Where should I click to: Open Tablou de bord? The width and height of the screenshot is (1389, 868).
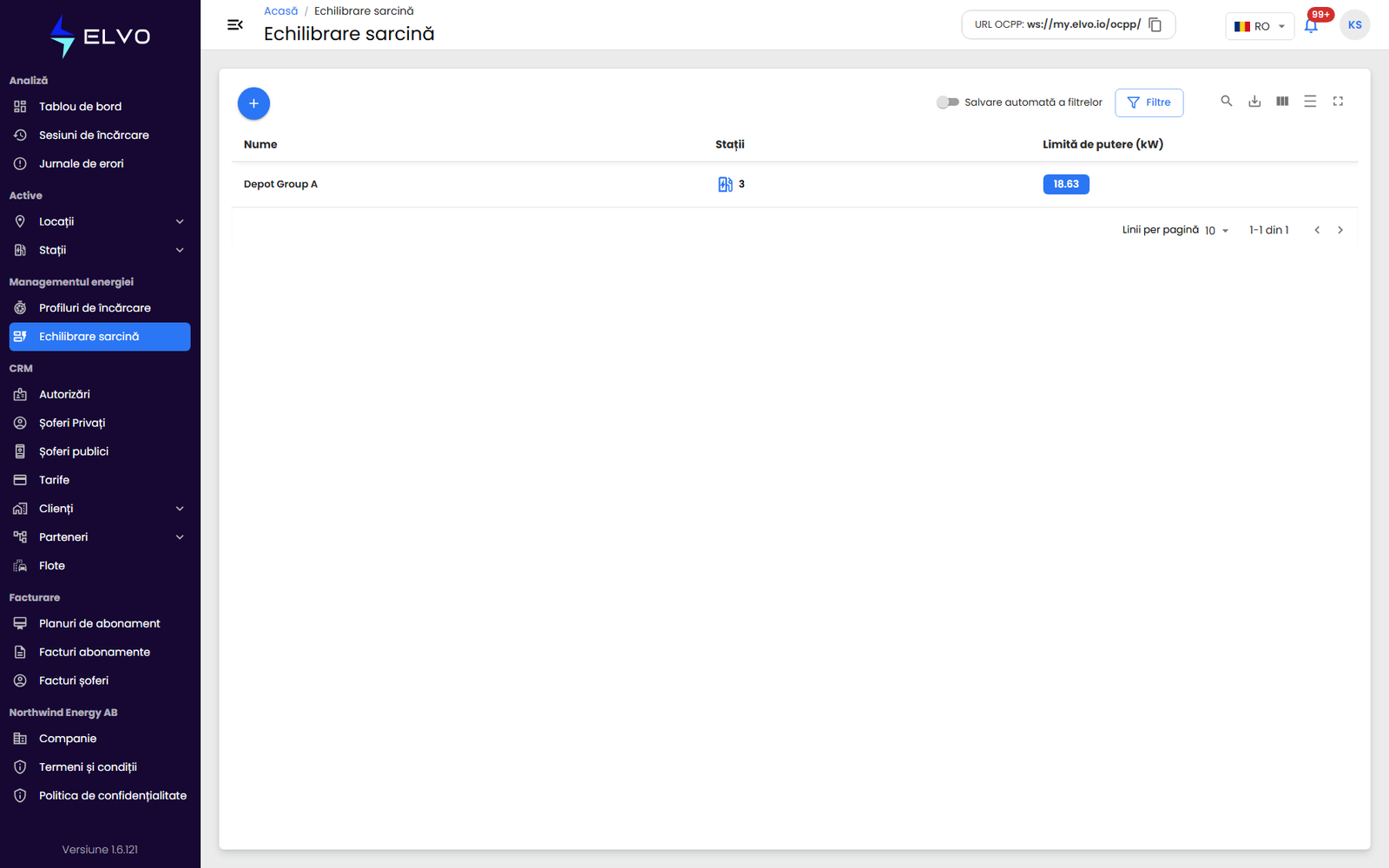pyautogui.click(x=100, y=107)
